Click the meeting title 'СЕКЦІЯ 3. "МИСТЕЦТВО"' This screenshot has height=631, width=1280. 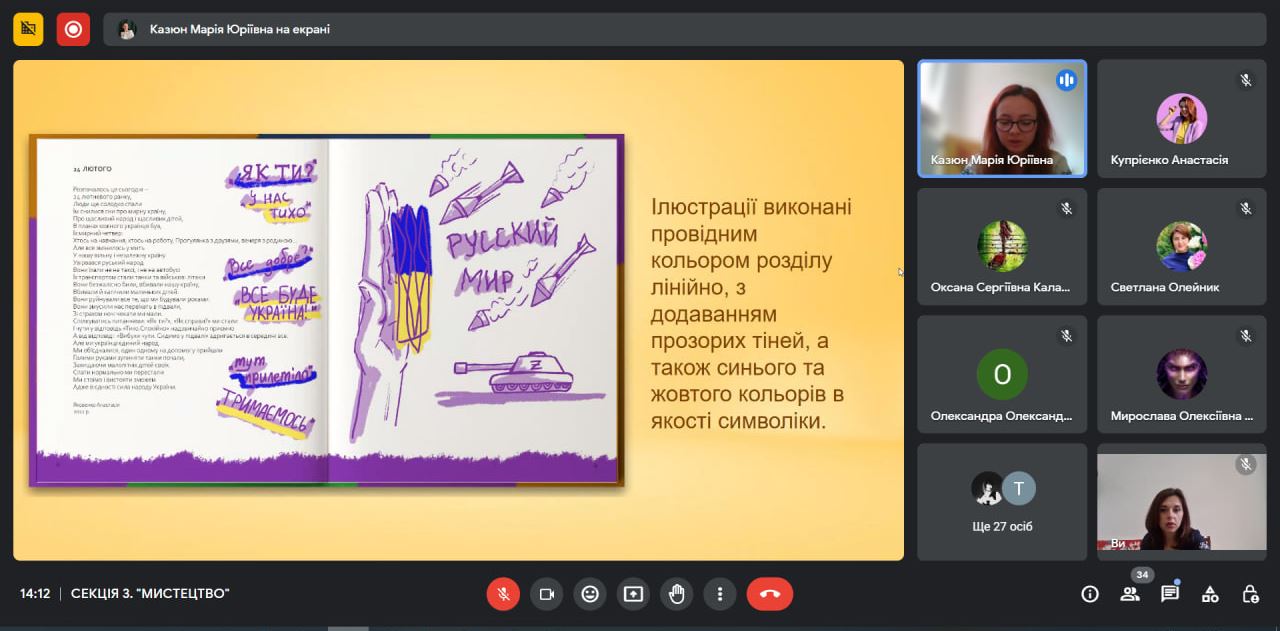pyautogui.click(x=150, y=594)
